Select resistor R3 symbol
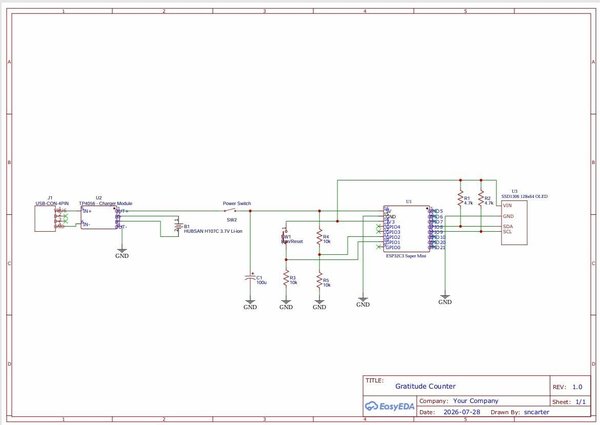This screenshot has width=600, height=425. [x=286, y=278]
